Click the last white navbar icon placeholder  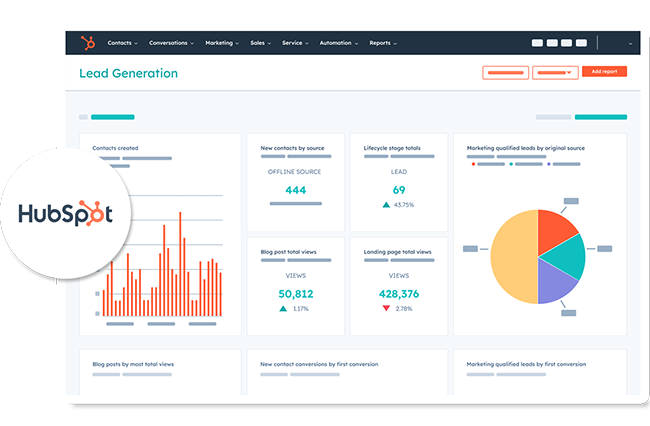pos(581,43)
